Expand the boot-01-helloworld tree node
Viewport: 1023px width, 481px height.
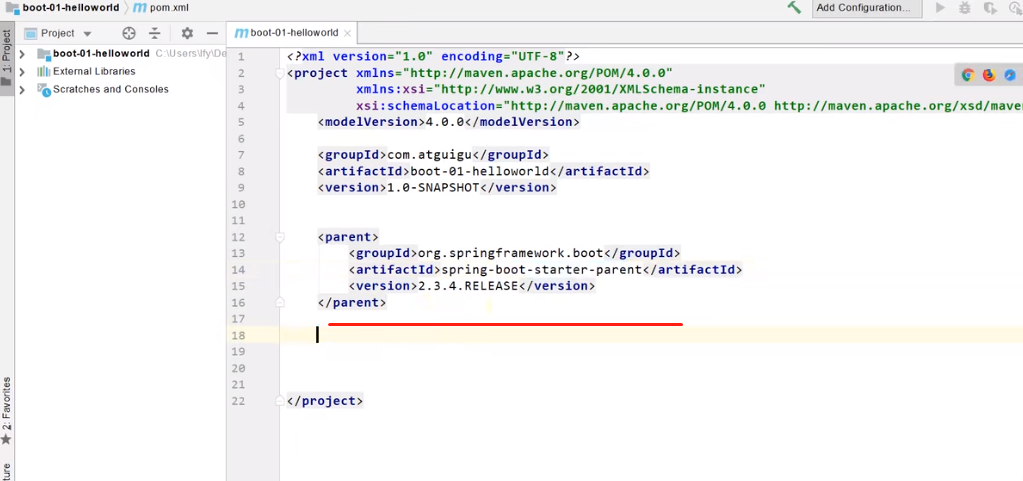pyautogui.click(x=22, y=54)
